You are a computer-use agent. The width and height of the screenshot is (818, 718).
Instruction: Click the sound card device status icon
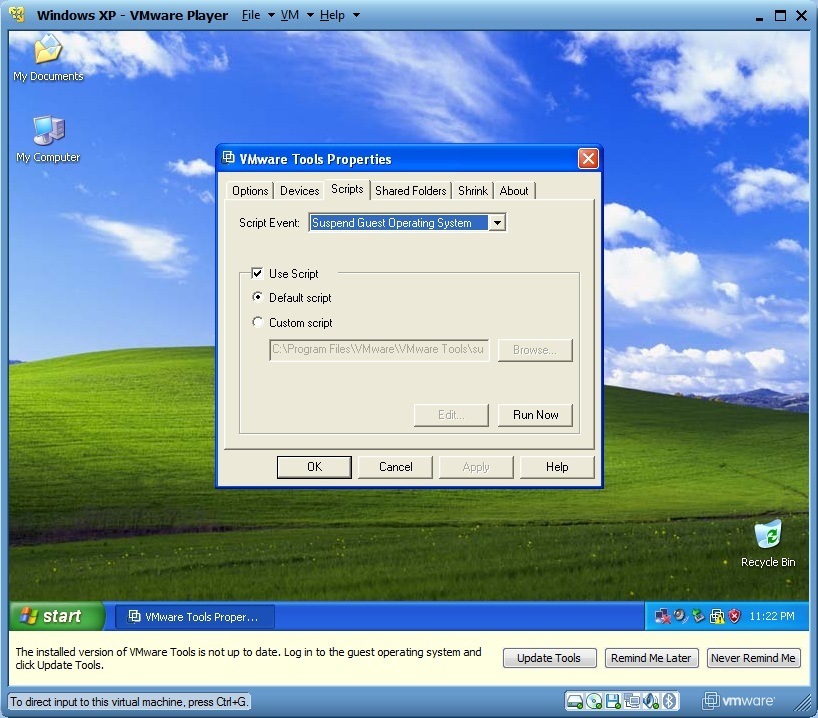click(651, 701)
